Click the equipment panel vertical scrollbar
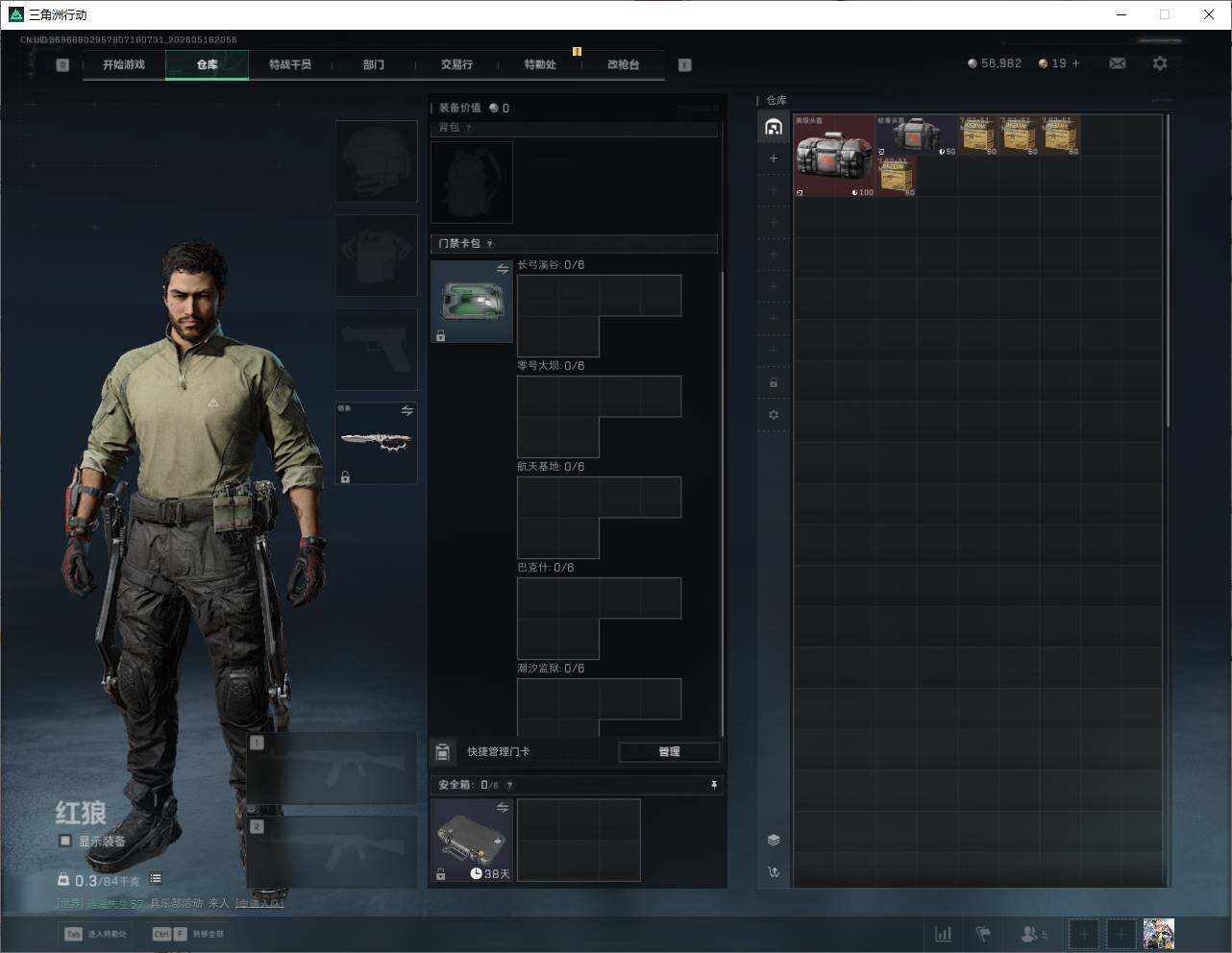The width and height of the screenshot is (1232, 953). tap(722, 504)
